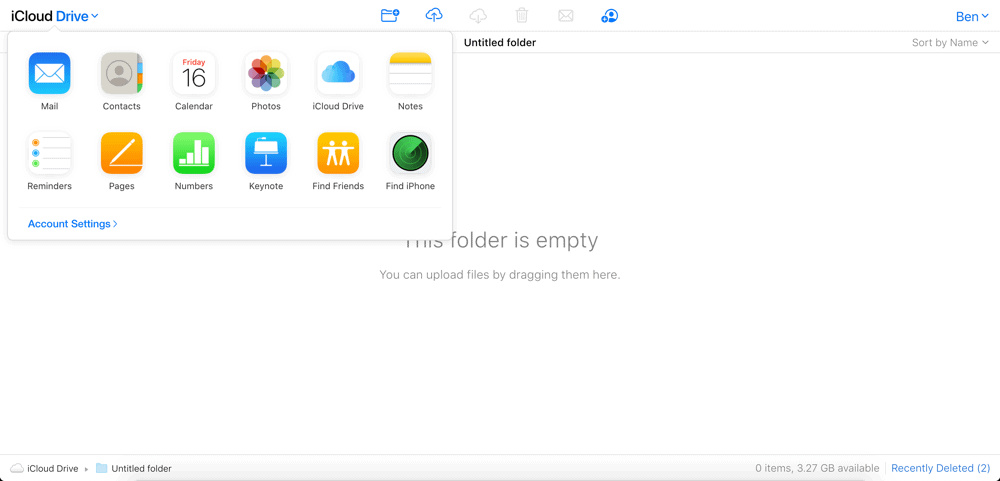The image size is (1000, 481).
Task: Open the Reminders app icon
Action: tap(50, 153)
